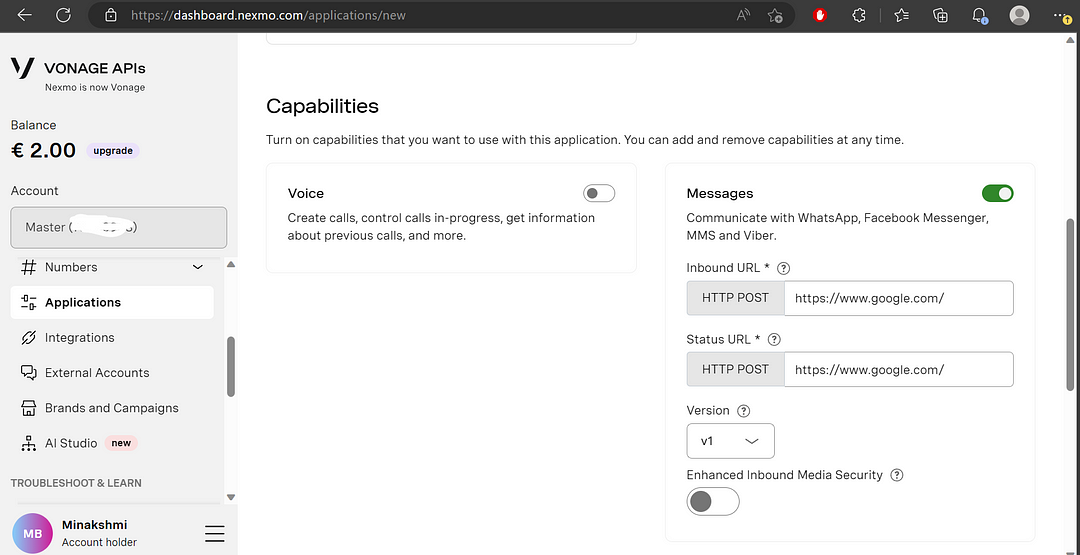The width and height of the screenshot is (1080, 555).
Task: Open browser Extensions puzzle icon
Action: click(x=859, y=14)
